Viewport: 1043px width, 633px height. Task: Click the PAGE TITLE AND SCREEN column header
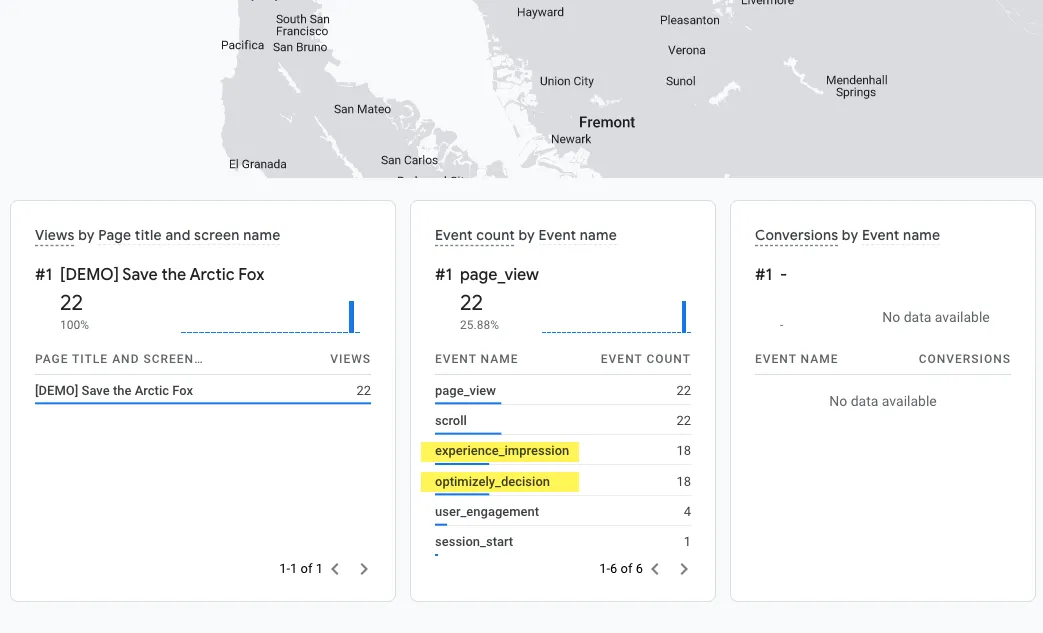[119, 359]
